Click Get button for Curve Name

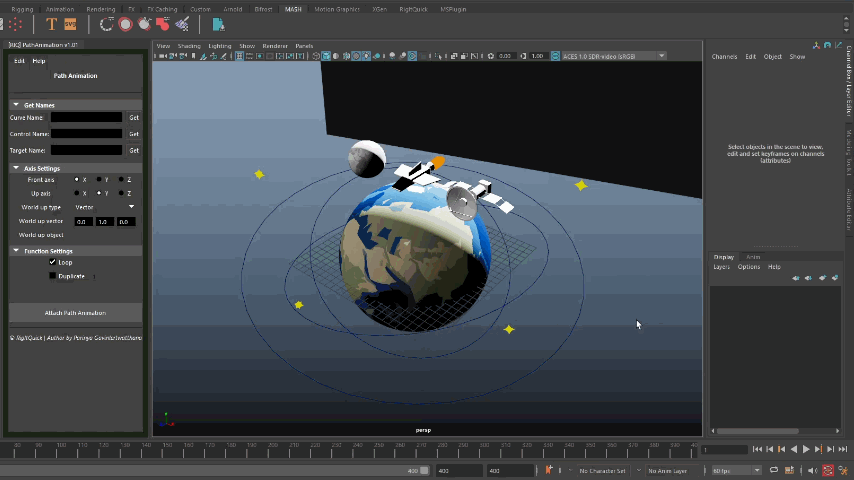pyautogui.click(x=134, y=117)
